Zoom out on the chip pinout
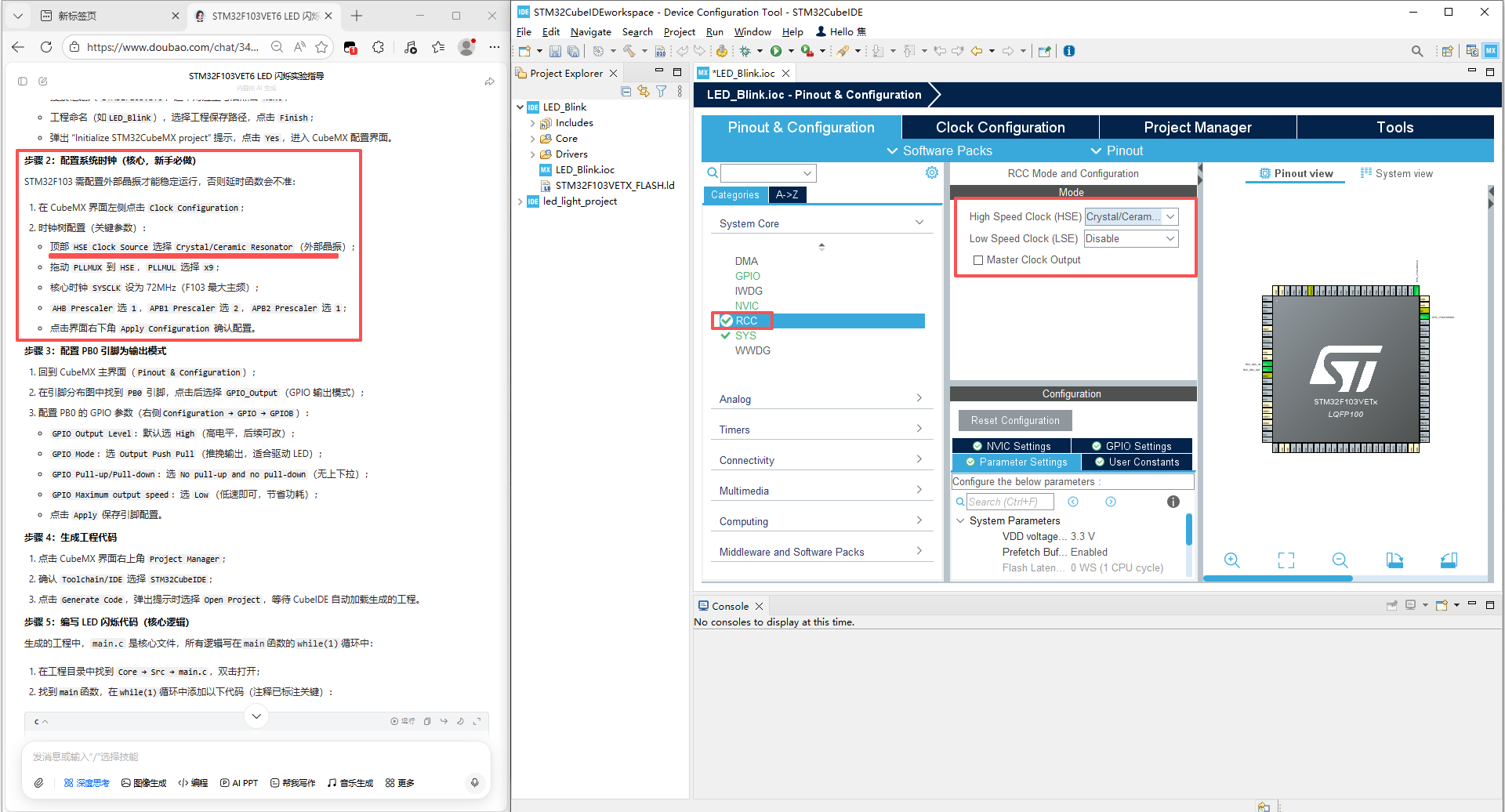The height and width of the screenshot is (812, 1505). [x=1340, y=560]
